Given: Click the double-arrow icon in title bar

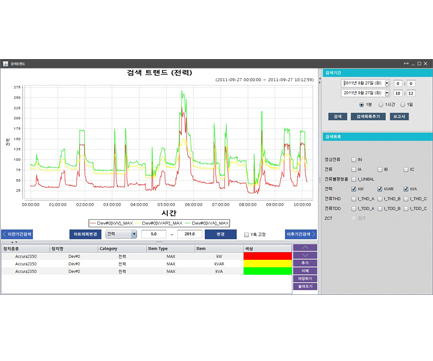Looking at the screenshot, I should (x=406, y=64).
